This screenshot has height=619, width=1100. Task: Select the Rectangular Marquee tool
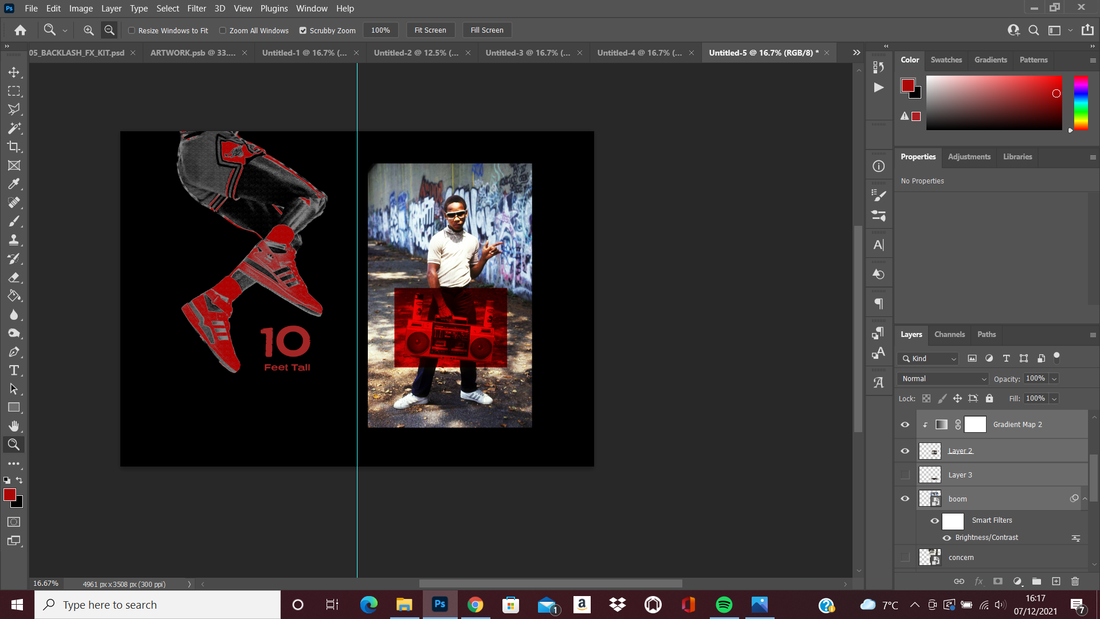point(14,91)
